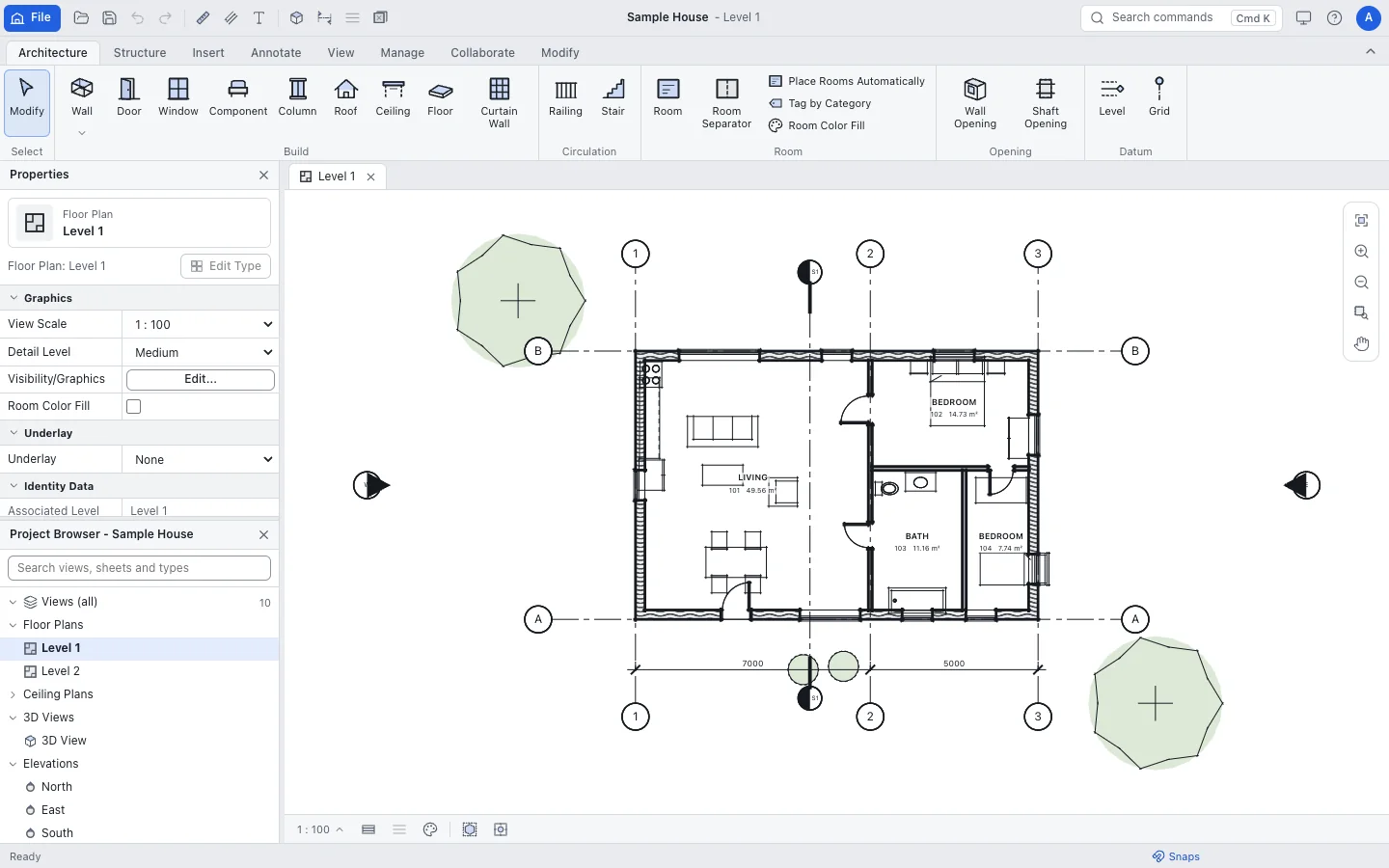Click the Edit Type button

(226, 266)
